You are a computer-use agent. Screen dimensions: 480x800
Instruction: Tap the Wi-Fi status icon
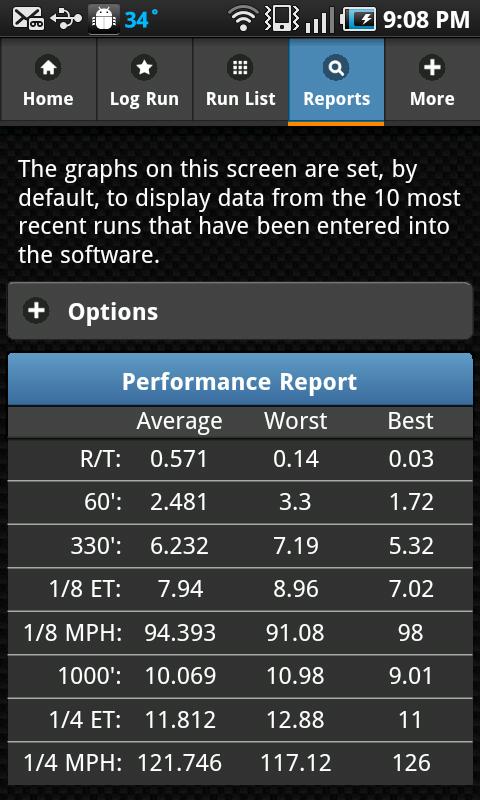[x=243, y=19]
